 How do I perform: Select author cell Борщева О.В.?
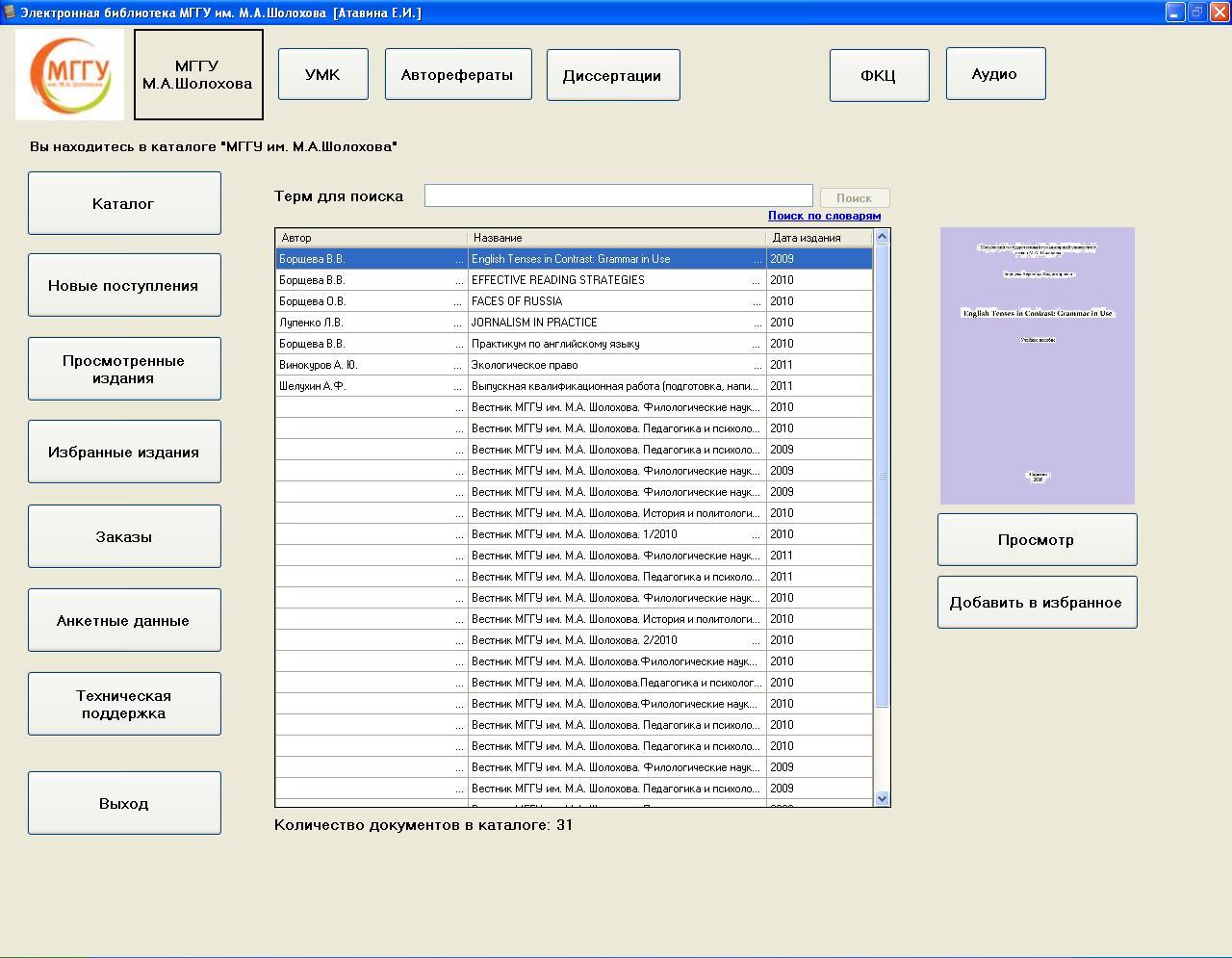point(372,301)
